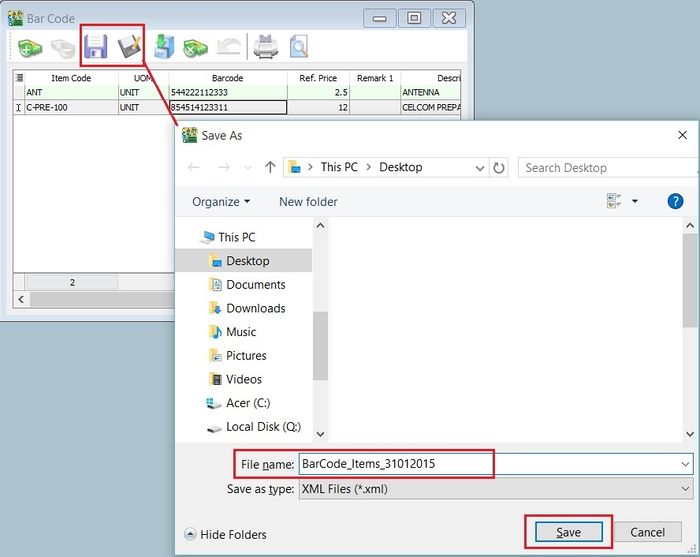Click the green delete icon with X
Image resolution: width=700 pixels, height=557 pixels.
tap(196, 47)
